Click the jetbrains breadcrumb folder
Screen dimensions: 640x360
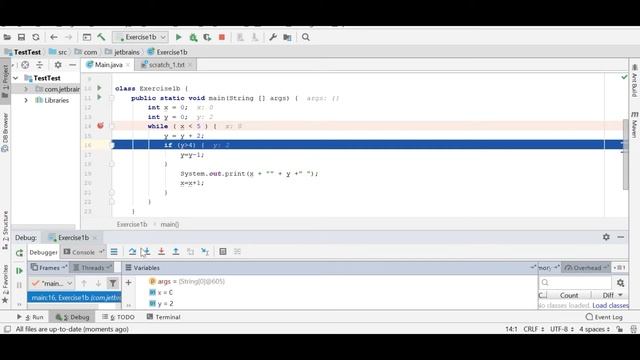click(x=122, y=52)
